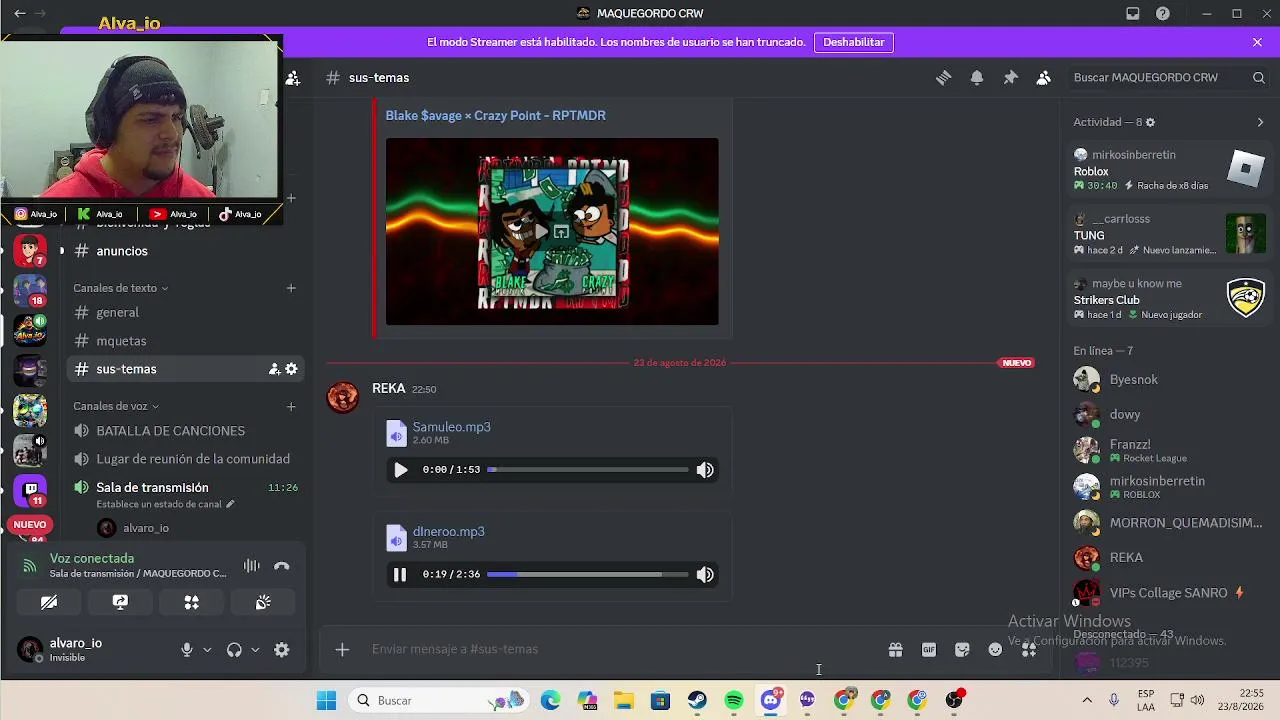Open the Blake $avage × Crazy Point link
Viewport: 1280px width, 720px height.
coord(495,116)
